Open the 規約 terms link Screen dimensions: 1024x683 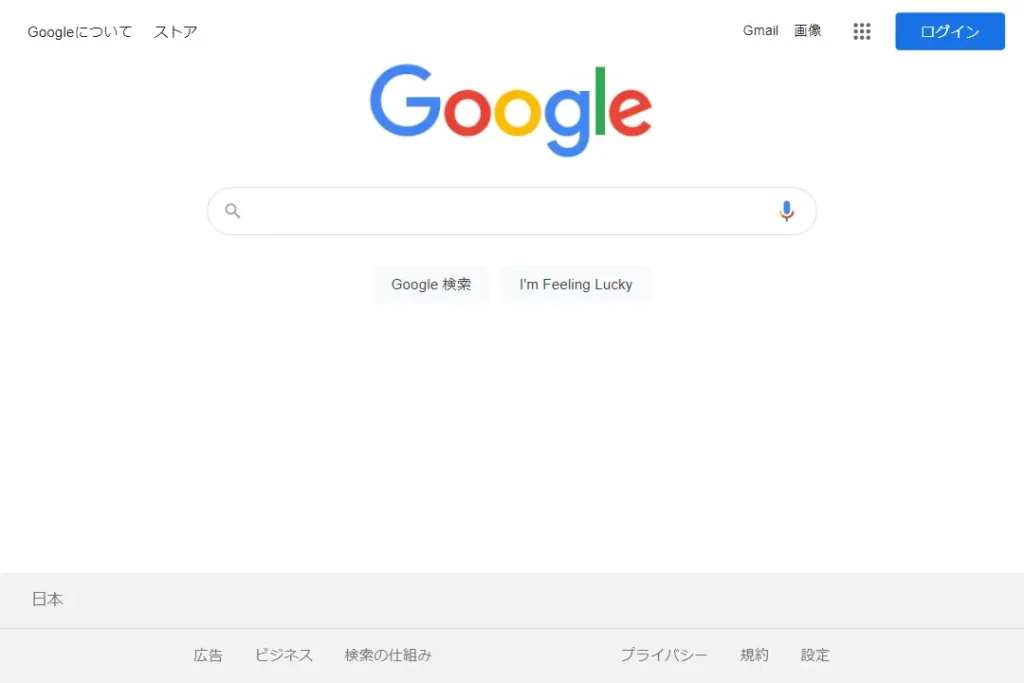pos(754,655)
